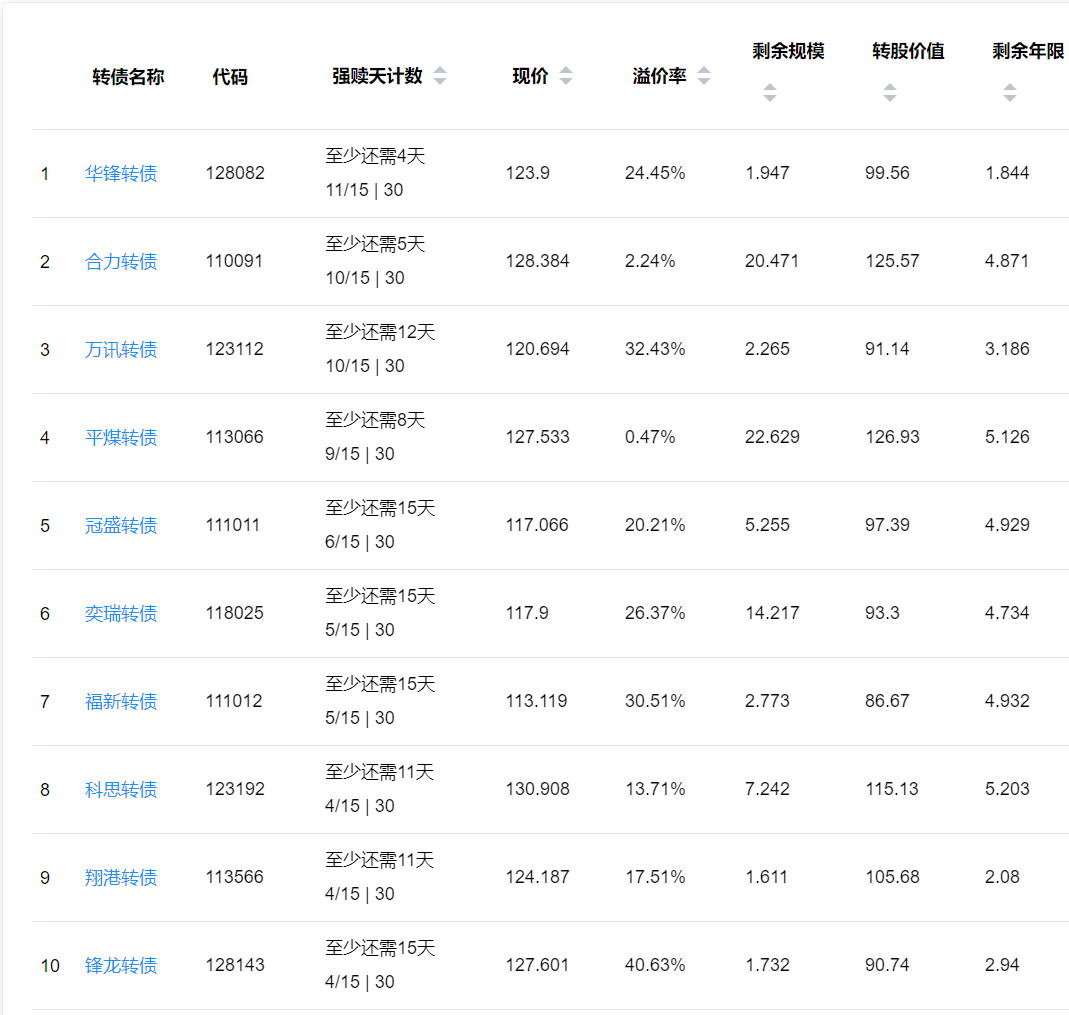Click sort icon beside 强赎天计数 header
Viewport: 1069px width, 1015px height.
click(440, 77)
